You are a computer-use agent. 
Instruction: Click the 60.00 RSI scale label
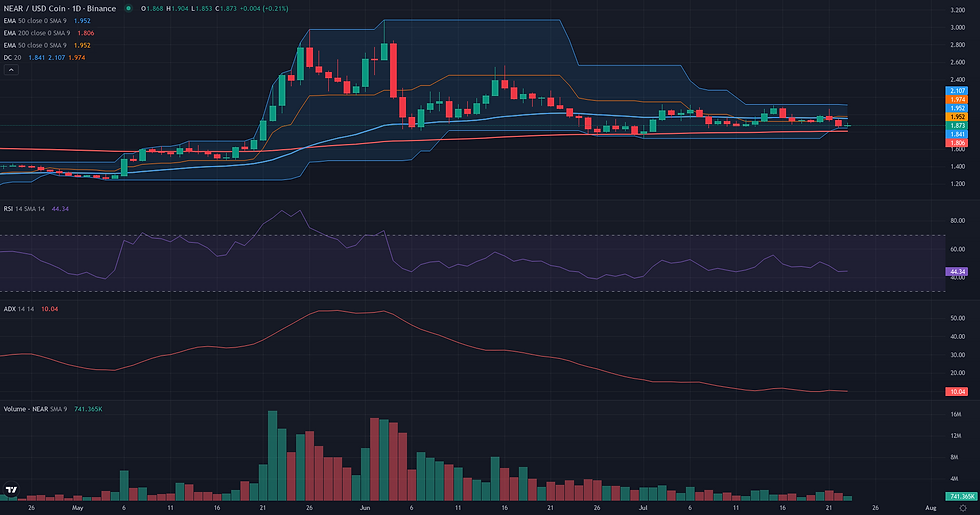tap(958, 249)
